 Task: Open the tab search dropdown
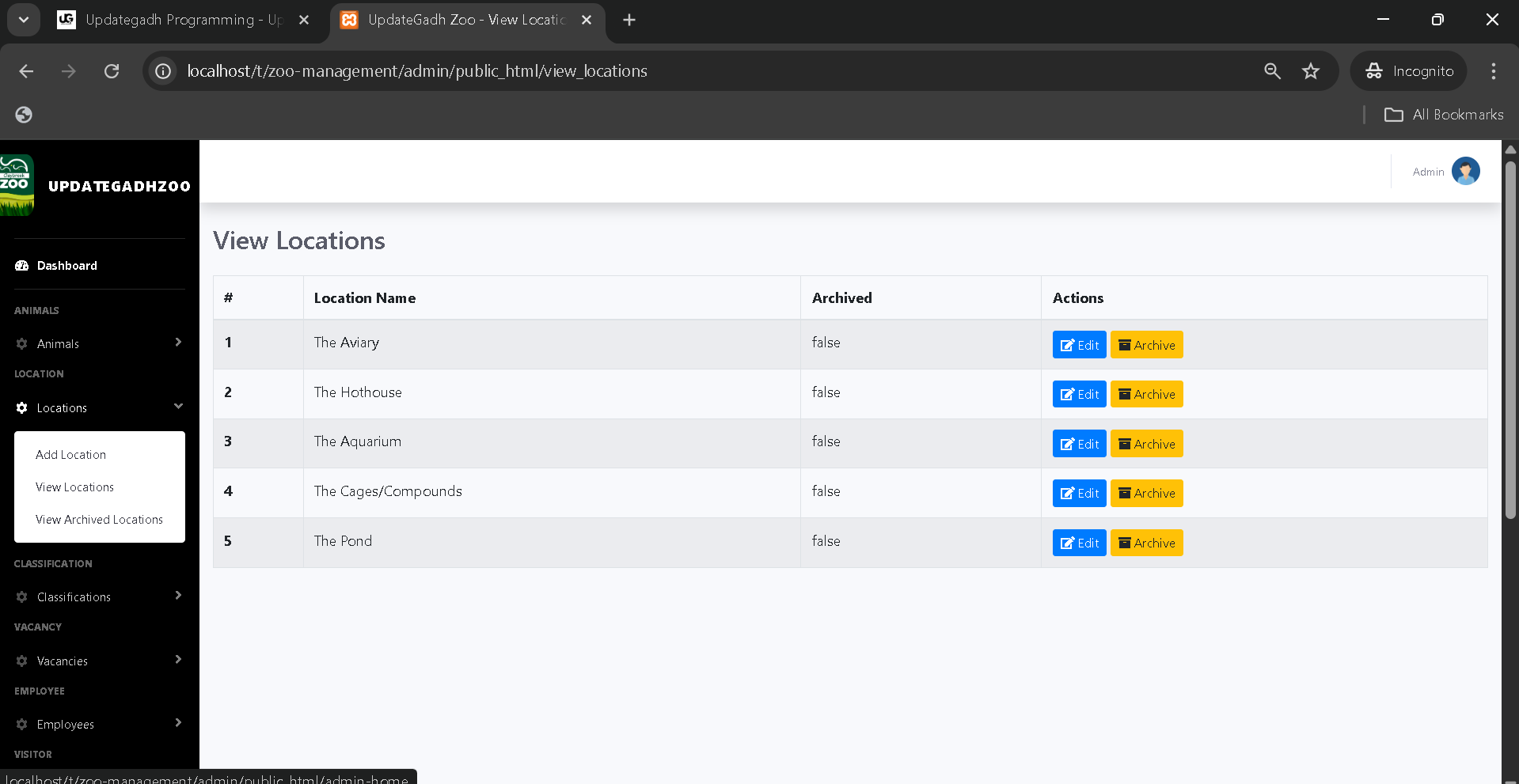[x=24, y=20]
